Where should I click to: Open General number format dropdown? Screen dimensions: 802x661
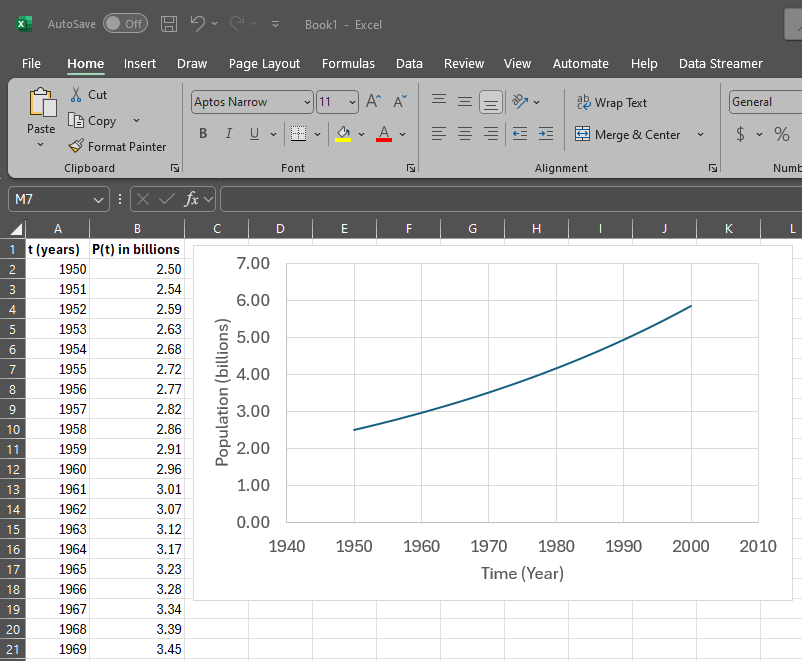(x=766, y=102)
